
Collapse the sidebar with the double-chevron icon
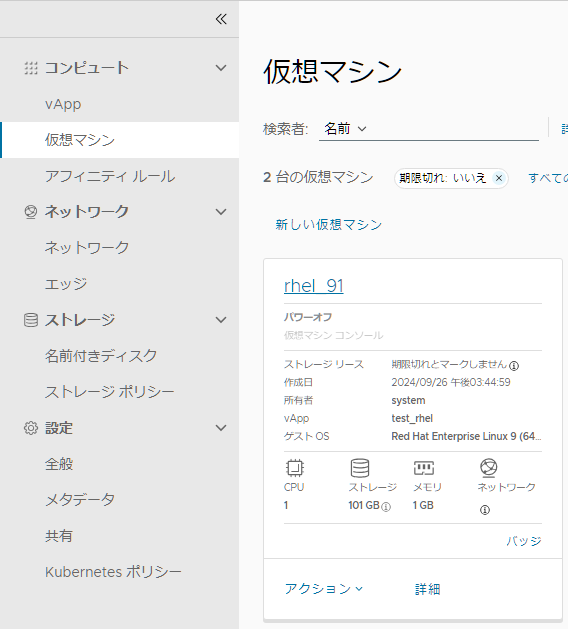221,19
